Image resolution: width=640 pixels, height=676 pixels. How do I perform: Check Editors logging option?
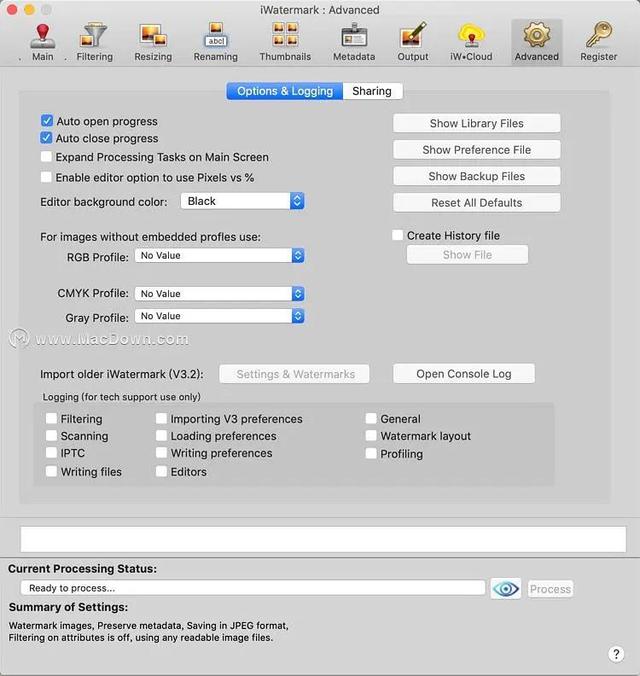161,471
